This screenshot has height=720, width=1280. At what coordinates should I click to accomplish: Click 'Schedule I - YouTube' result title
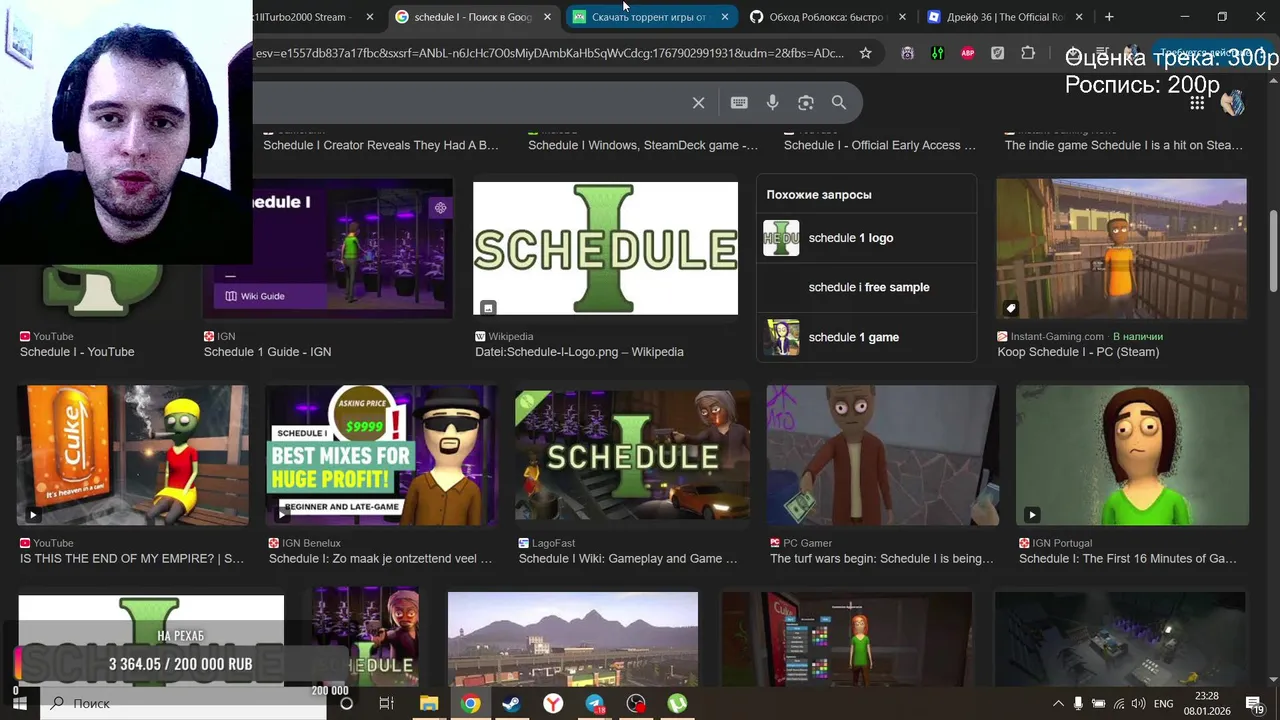[77, 352]
